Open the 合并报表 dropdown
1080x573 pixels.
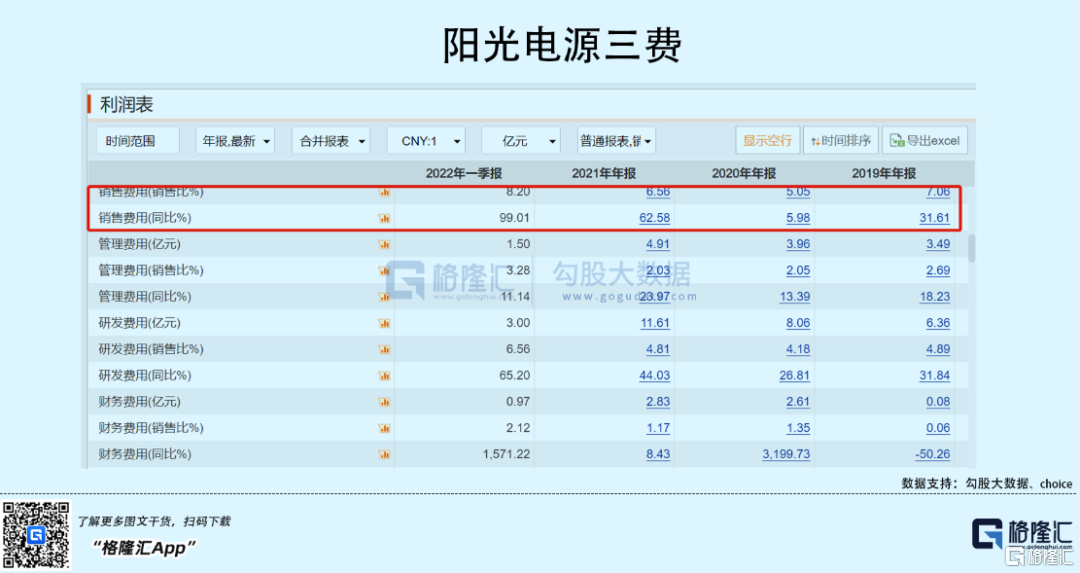click(331, 140)
